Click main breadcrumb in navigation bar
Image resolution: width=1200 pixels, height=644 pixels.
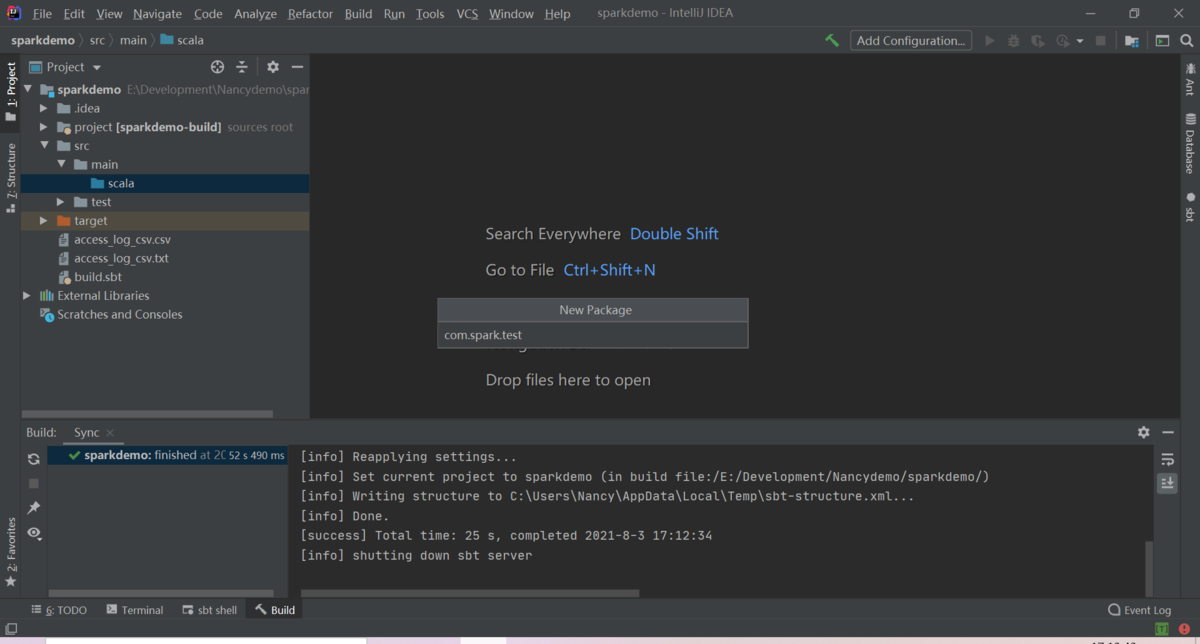pos(133,41)
